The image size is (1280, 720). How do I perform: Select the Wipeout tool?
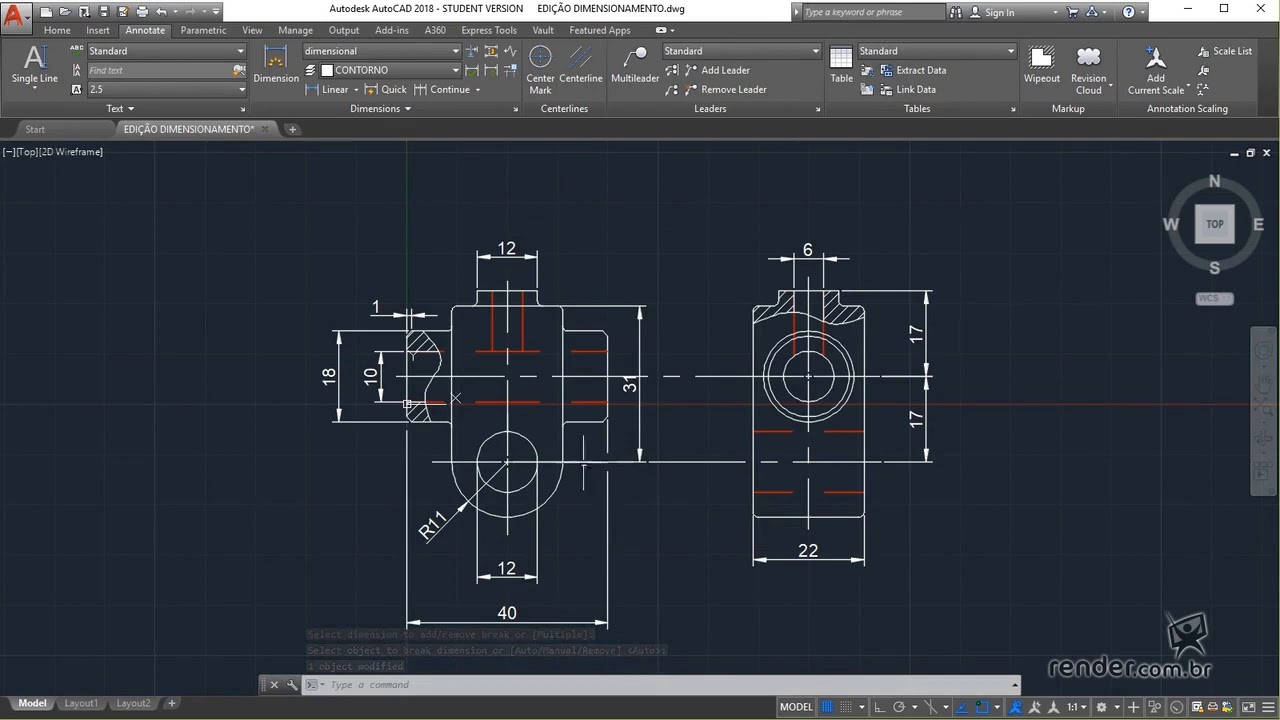pyautogui.click(x=1042, y=66)
